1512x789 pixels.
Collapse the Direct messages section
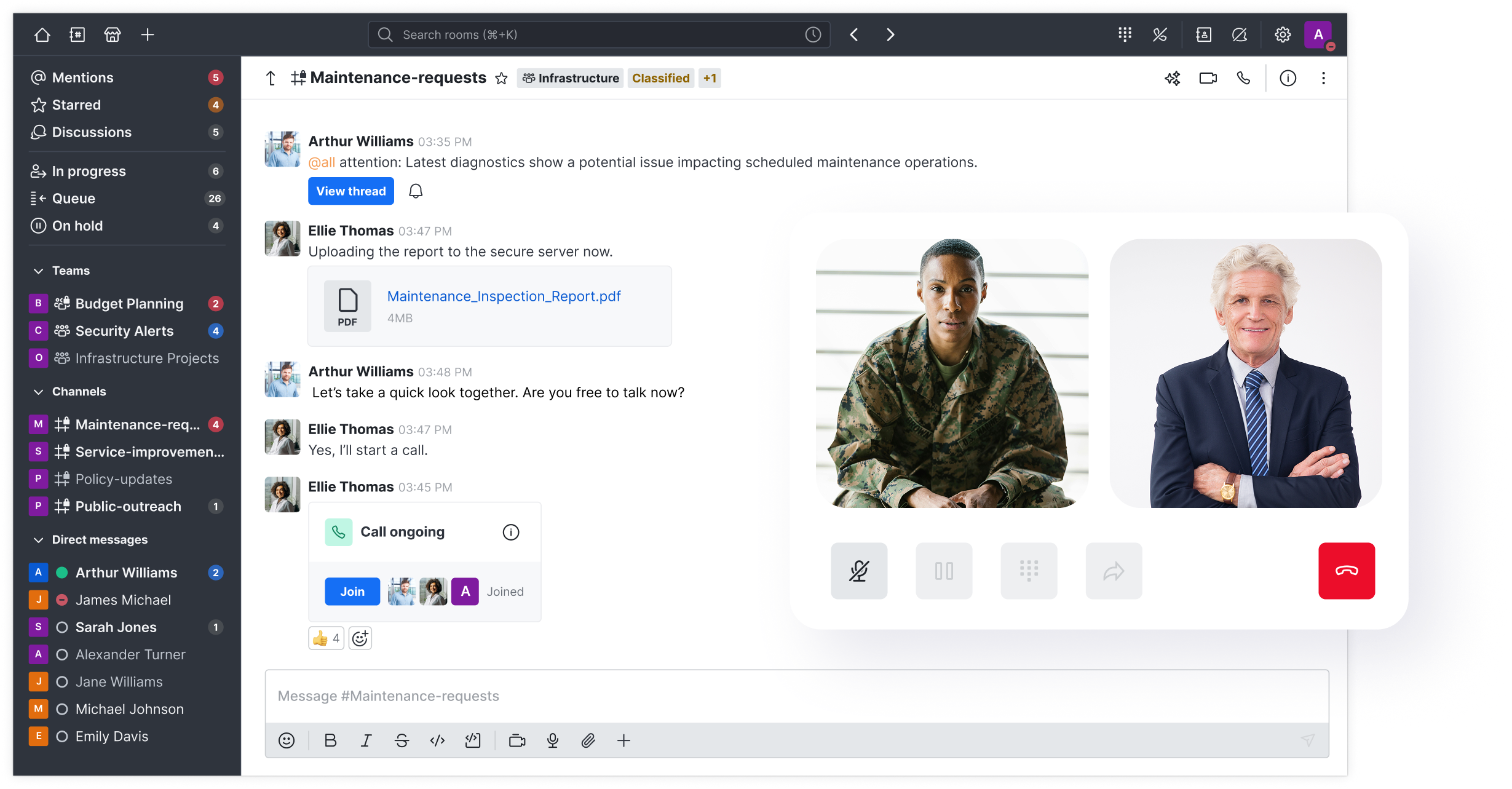pos(38,540)
